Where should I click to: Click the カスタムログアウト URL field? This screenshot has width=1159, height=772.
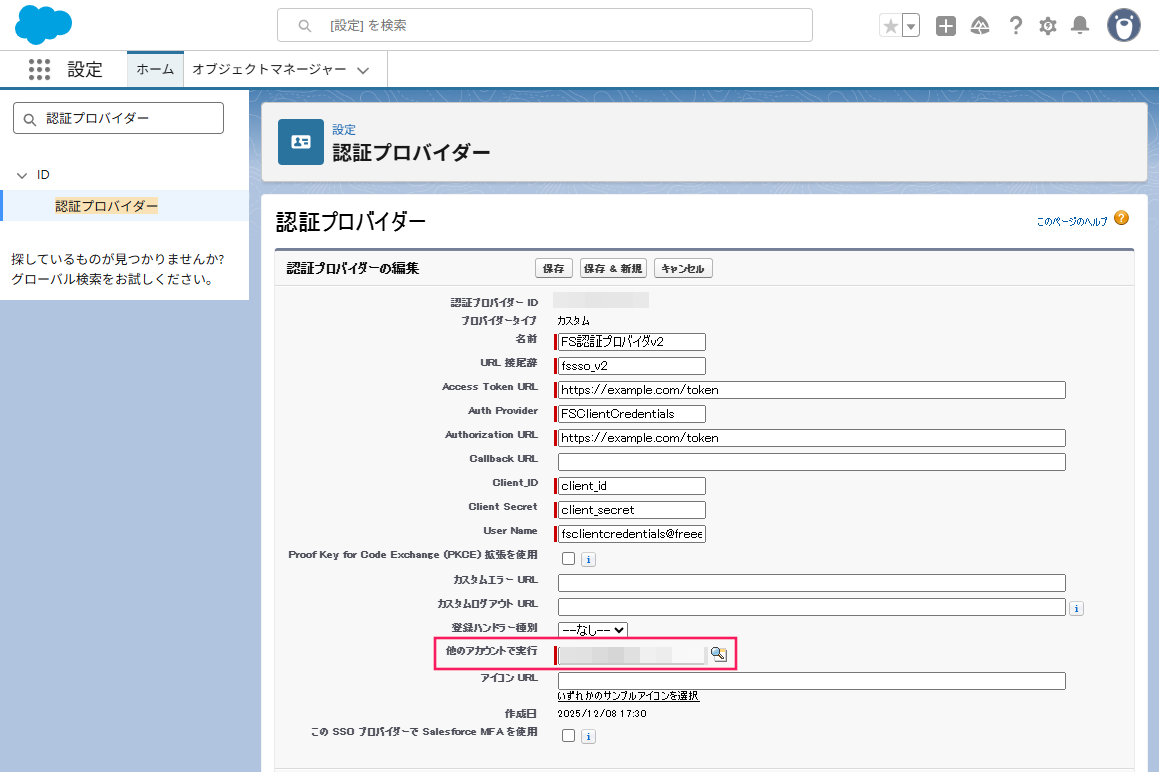point(812,607)
